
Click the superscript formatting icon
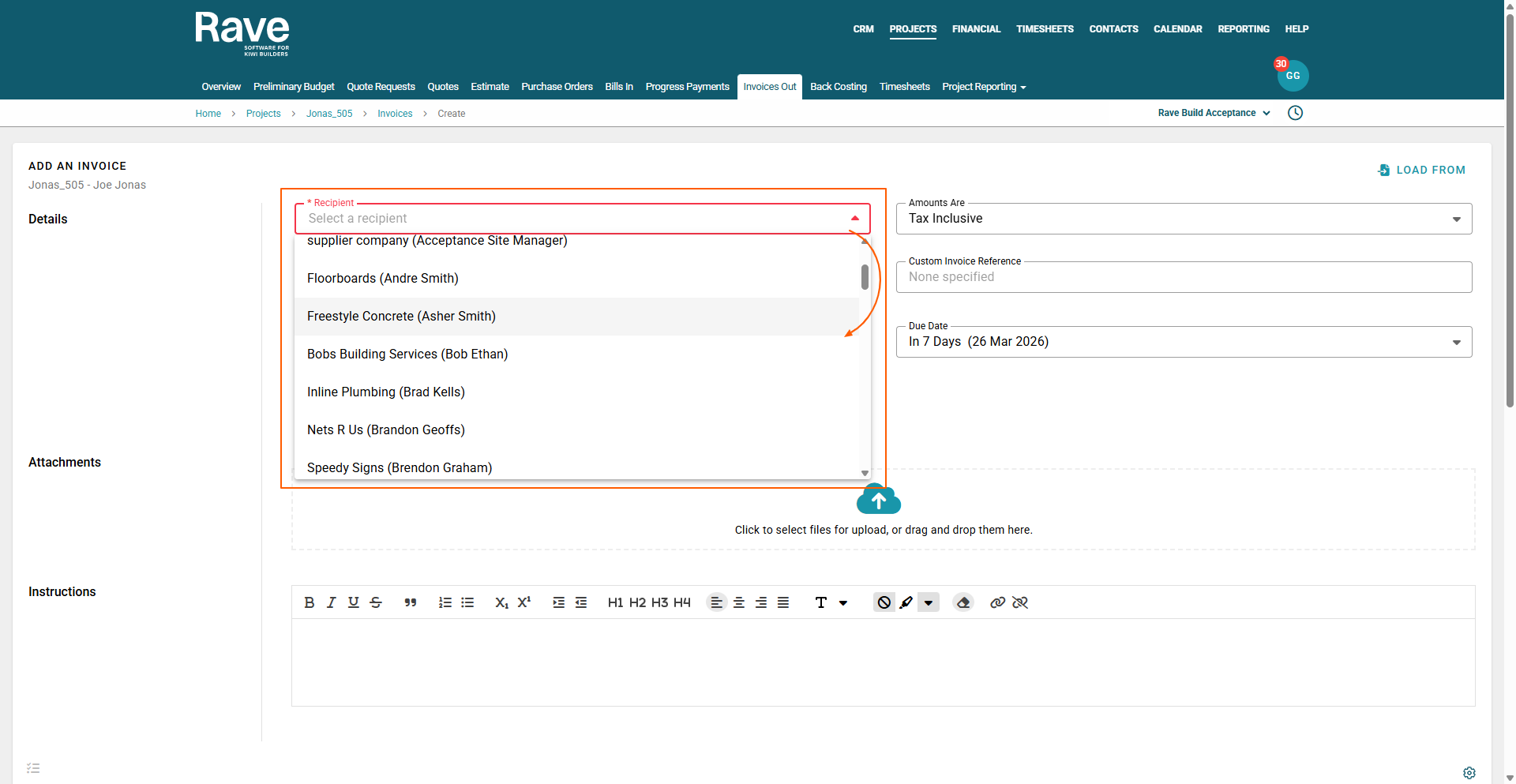524,602
